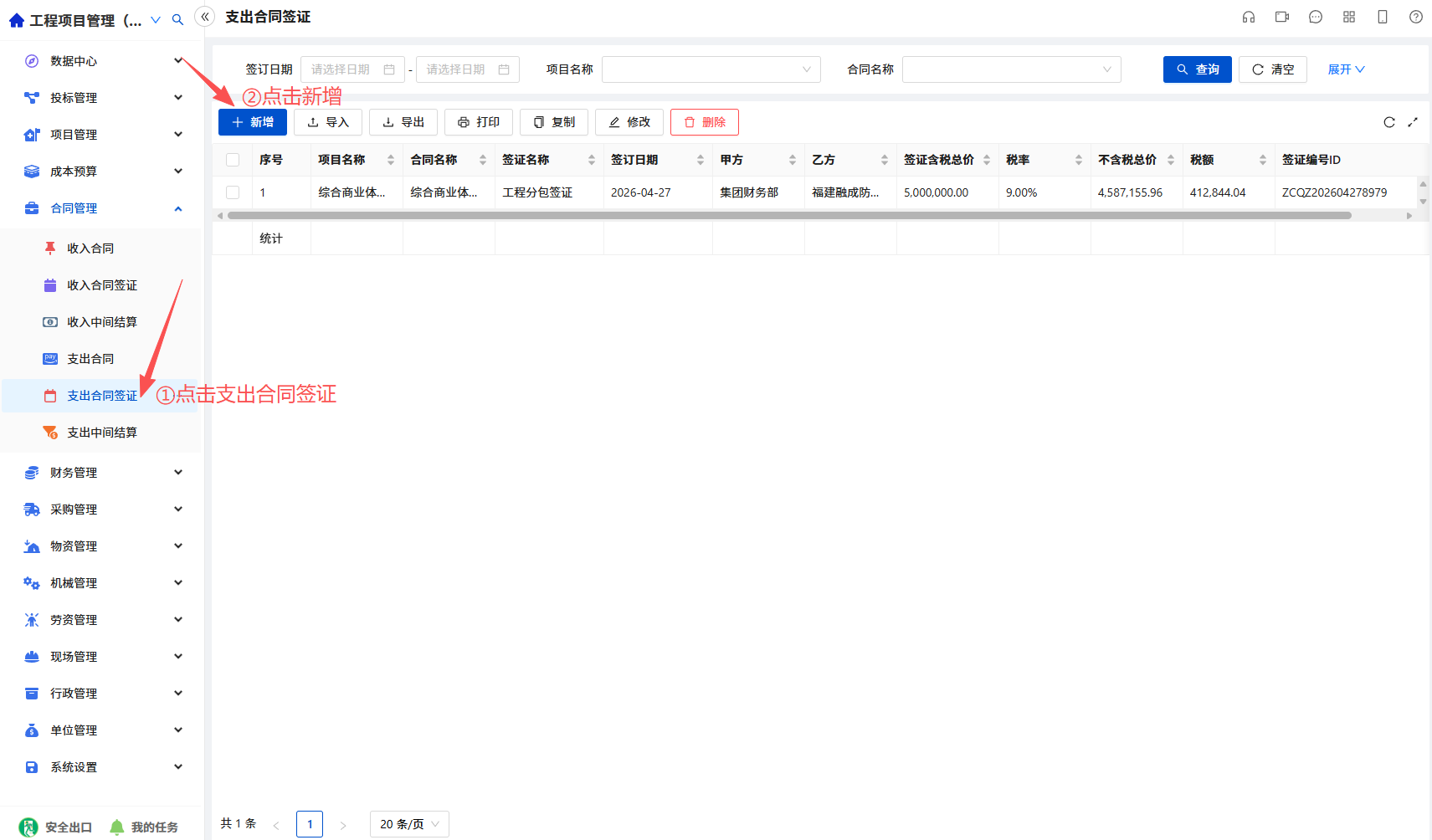Image resolution: width=1432 pixels, height=840 pixels.
Task: Click the red 删除 button
Action: tap(705, 122)
